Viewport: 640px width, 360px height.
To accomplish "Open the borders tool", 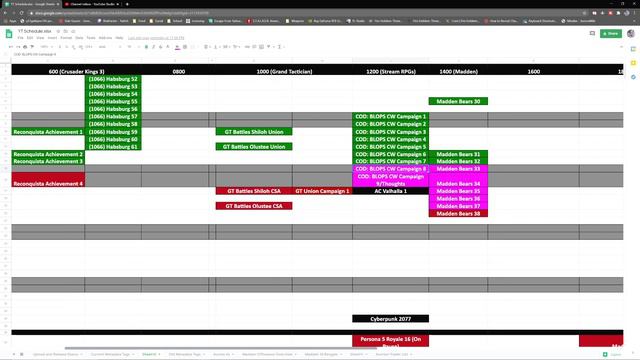I will pyautogui.click(x=185, y=47).
